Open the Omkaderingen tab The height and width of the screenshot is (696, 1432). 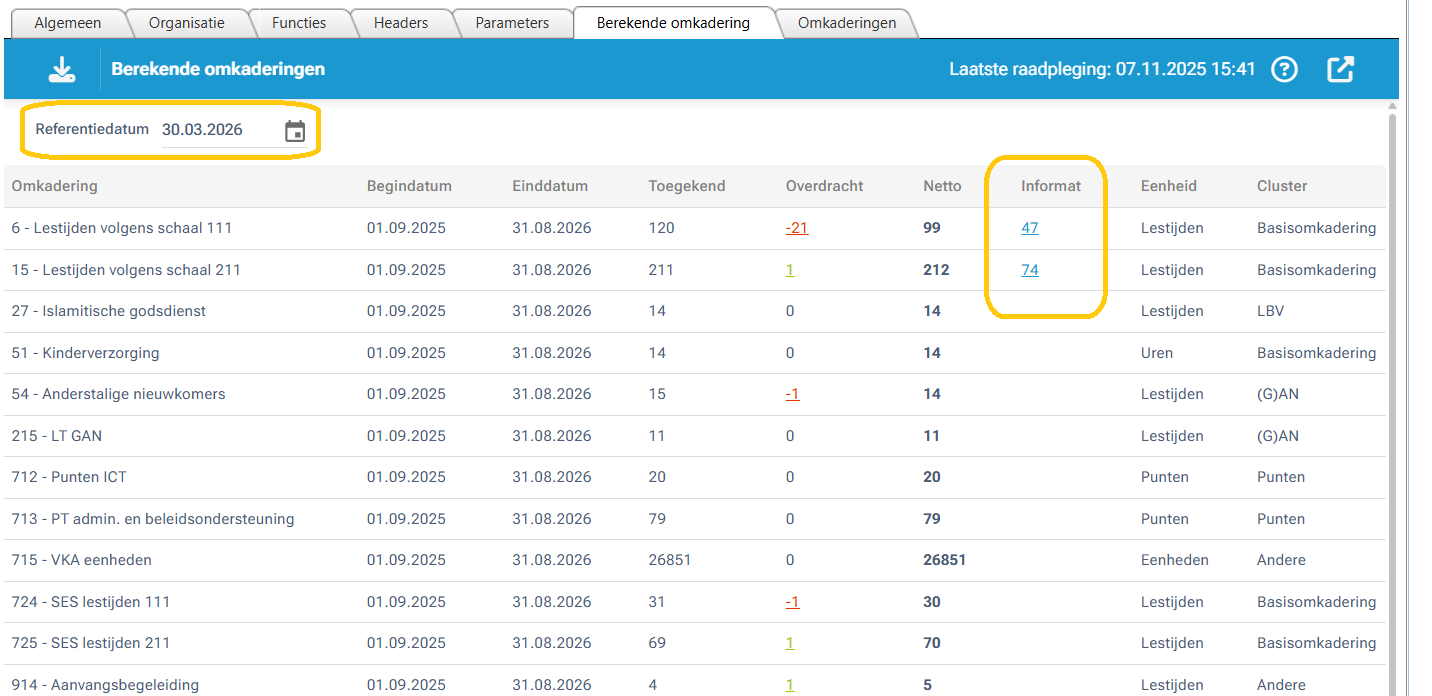(846, 22)
